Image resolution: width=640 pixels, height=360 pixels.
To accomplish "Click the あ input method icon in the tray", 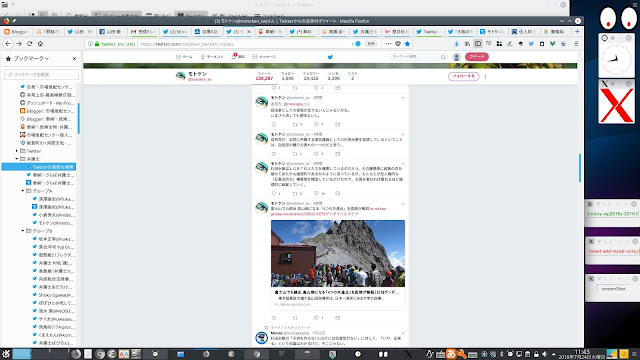I will pos(451,354).
